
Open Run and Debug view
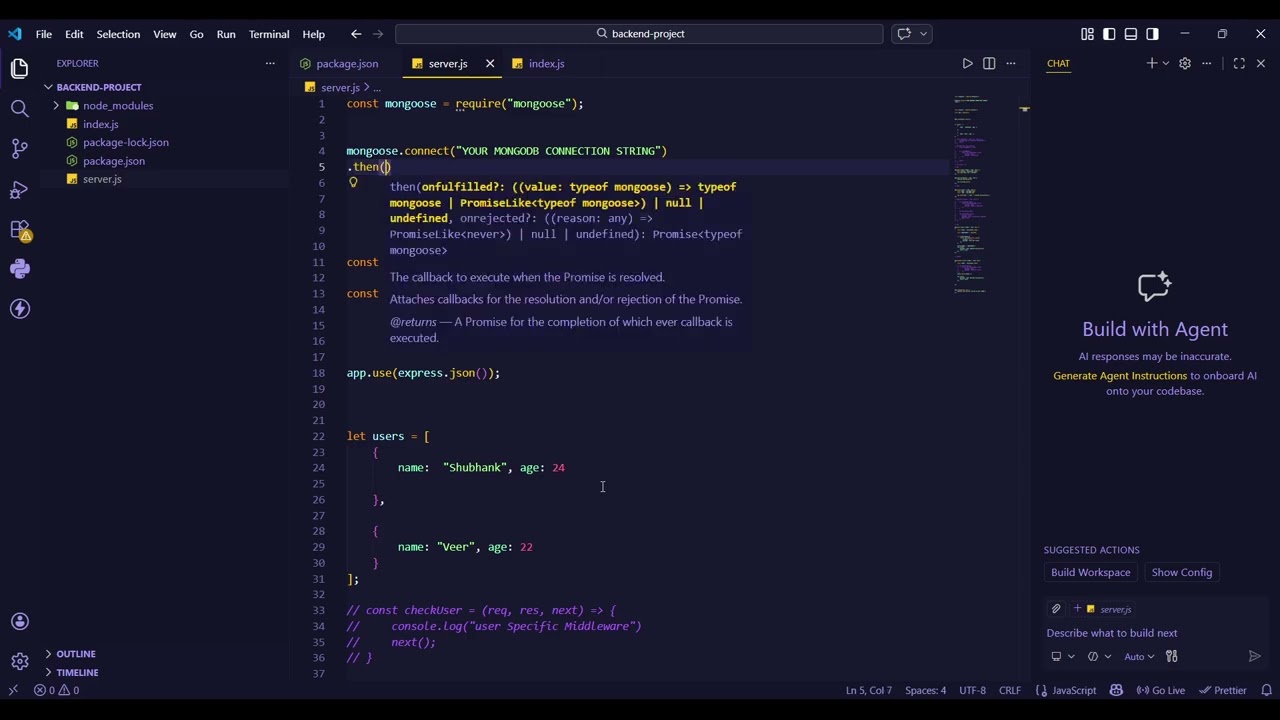coord(20,189)
